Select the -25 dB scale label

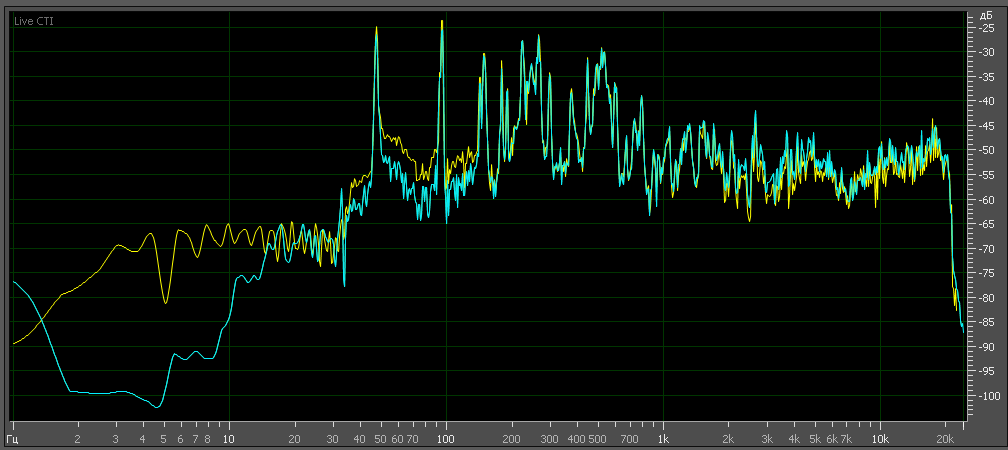click(x=985, y=27)
